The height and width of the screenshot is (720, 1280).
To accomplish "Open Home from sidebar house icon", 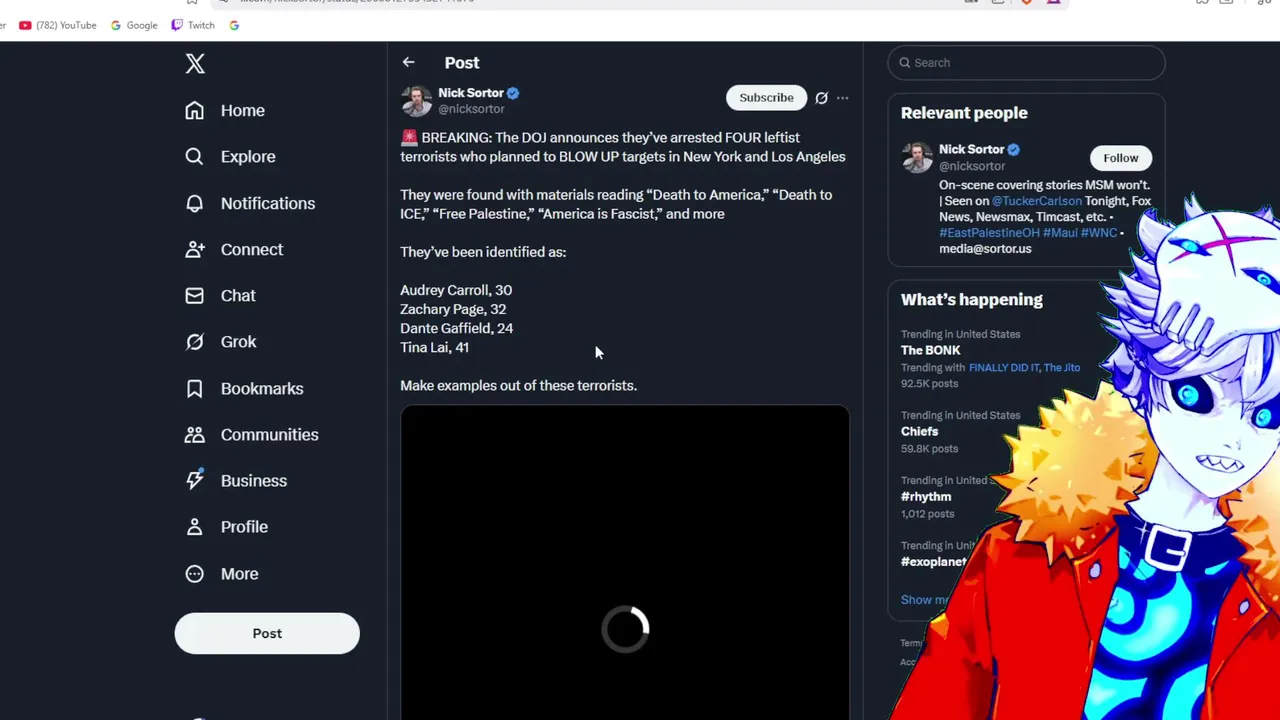I will (x=195, y=111).
